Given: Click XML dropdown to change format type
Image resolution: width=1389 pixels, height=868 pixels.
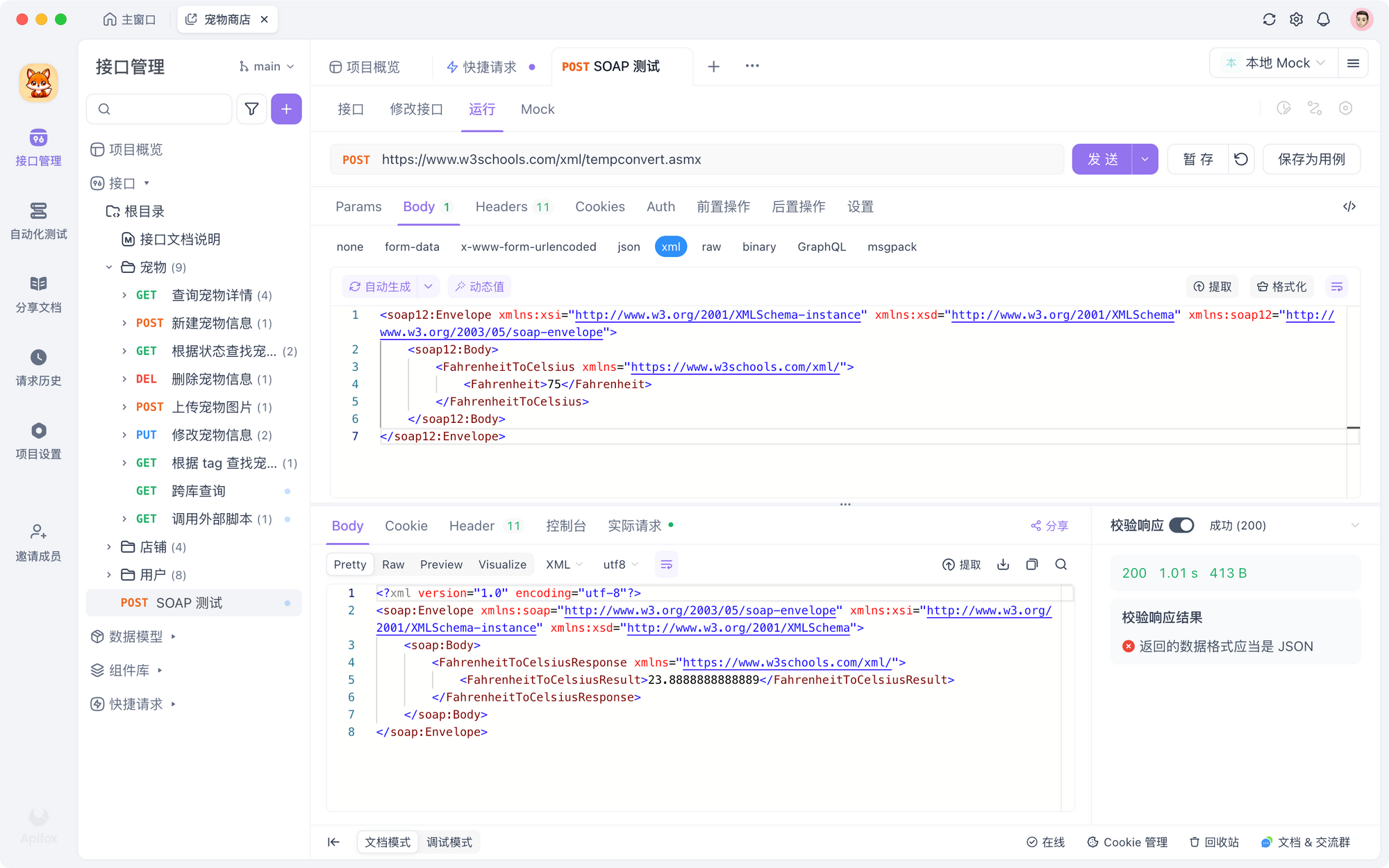Looking at the screenshot, I should [564, 564].
